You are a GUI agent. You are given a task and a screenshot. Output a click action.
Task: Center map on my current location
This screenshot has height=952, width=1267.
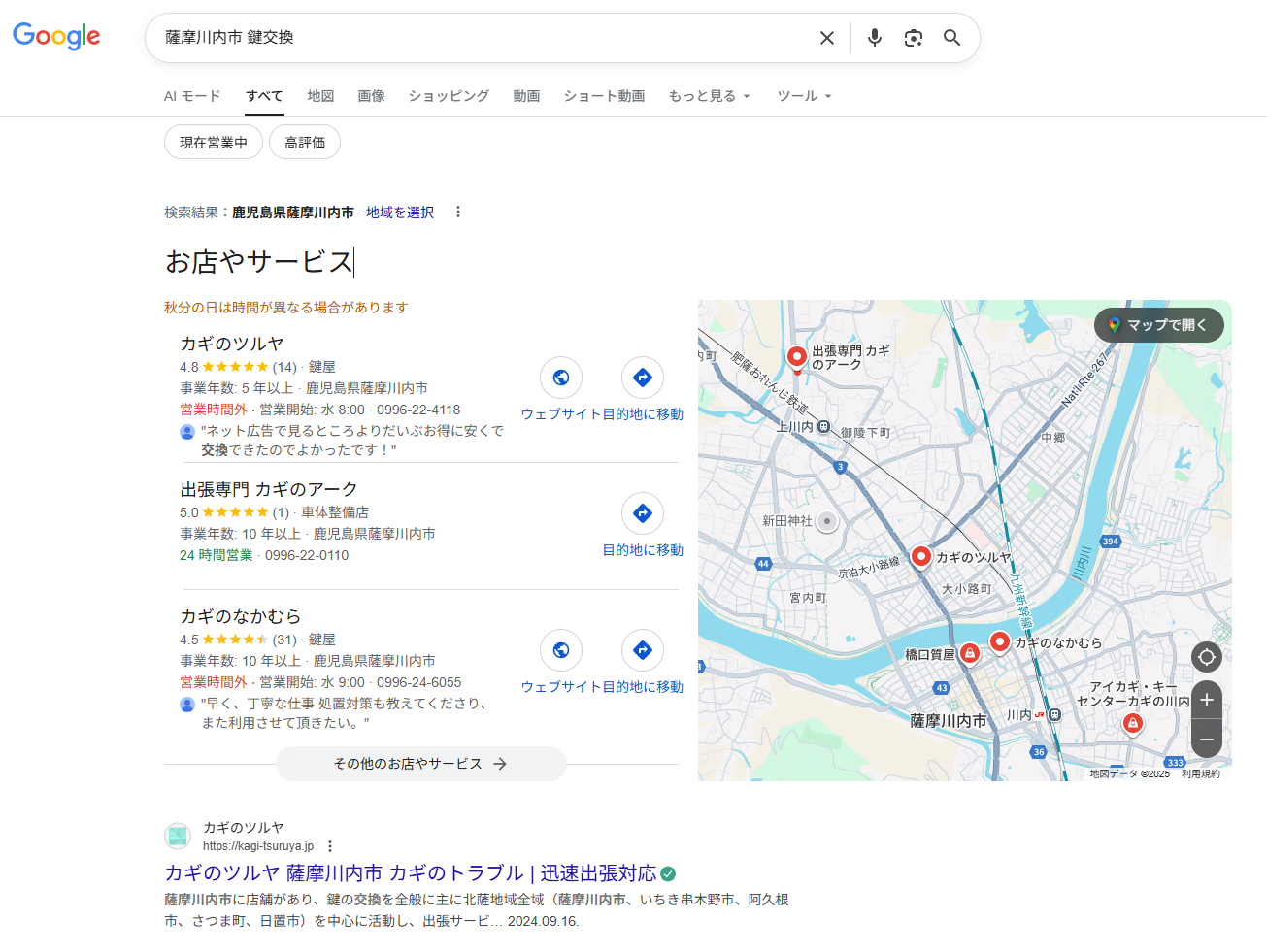coord(1206,657)
